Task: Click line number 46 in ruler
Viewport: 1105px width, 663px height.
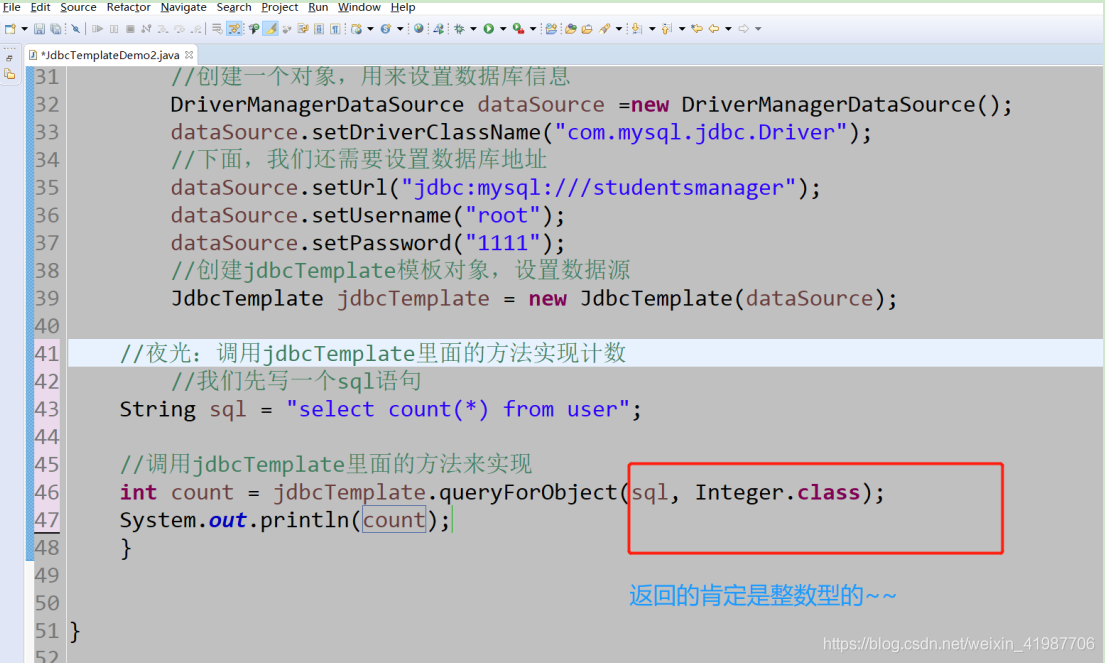Action: click(47, 492)
